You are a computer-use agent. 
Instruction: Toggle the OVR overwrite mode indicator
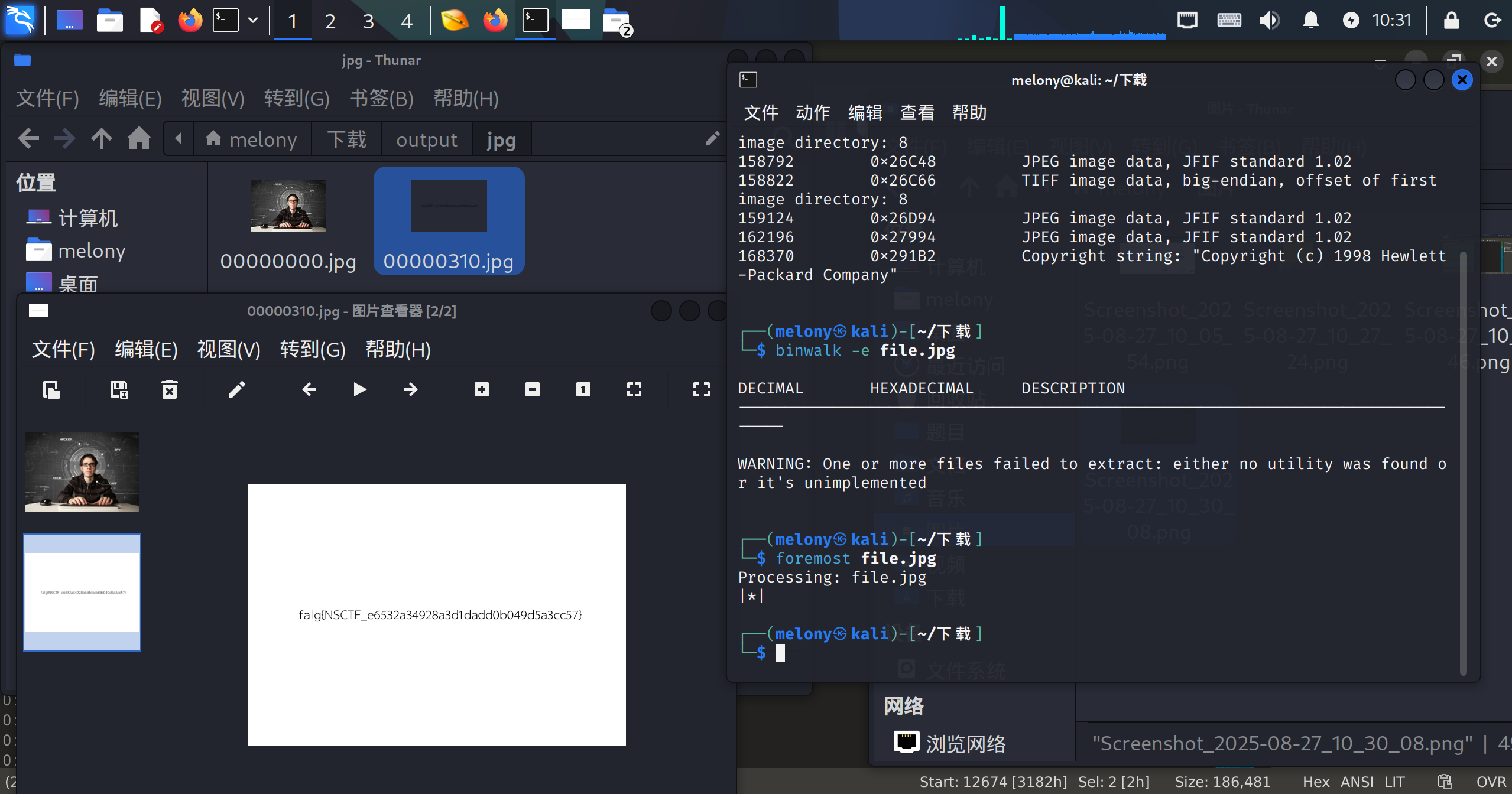[1490, 782]
